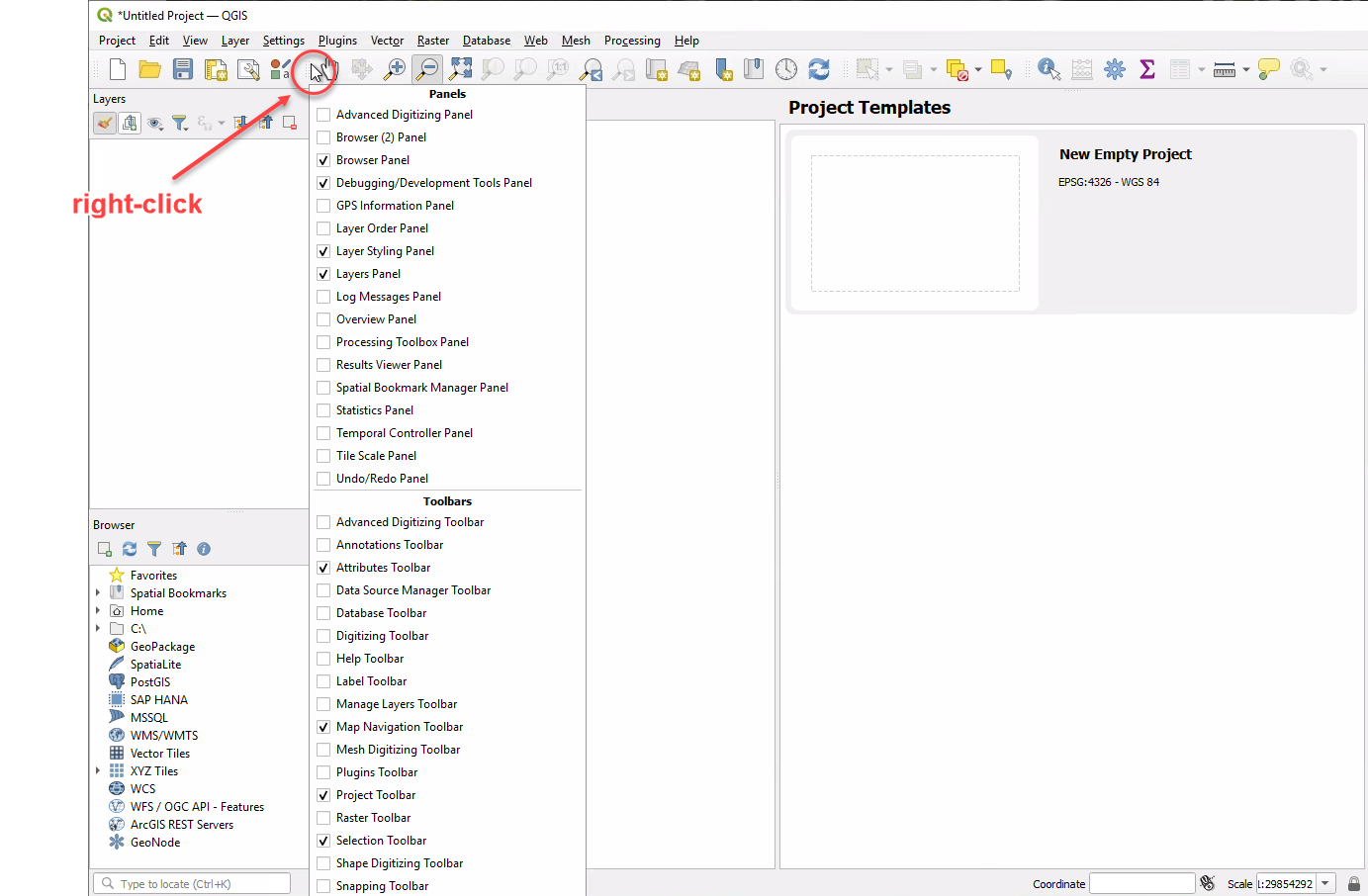Click GeoPackage in the Browser tree
1368x896 pixels.
pyautogui.click(x=162, y=647)
